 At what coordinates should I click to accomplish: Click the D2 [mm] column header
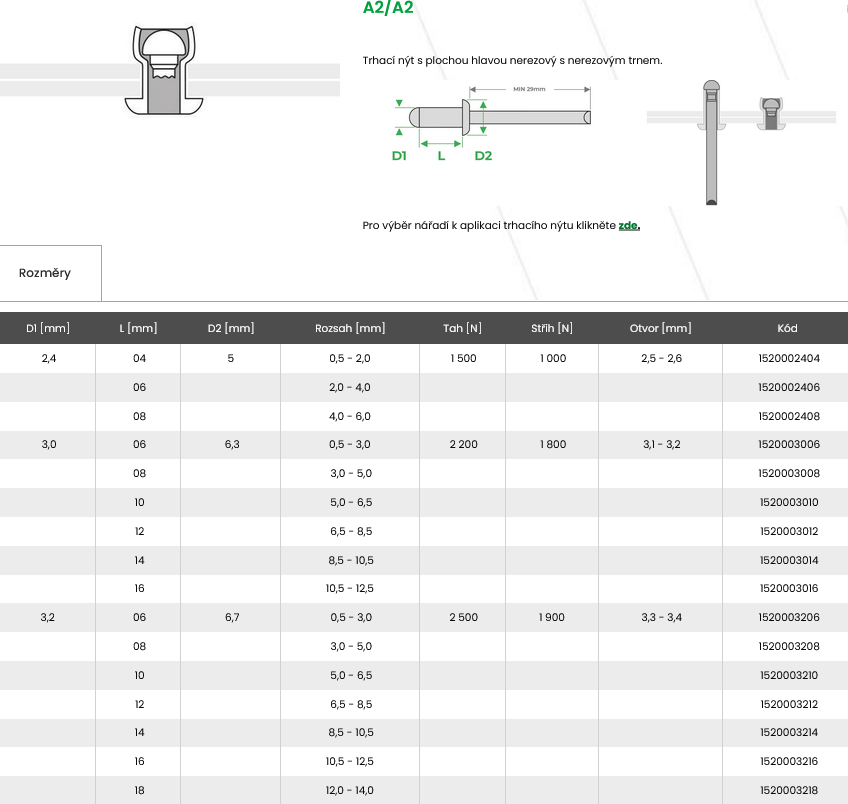click(x=231, y=328)
